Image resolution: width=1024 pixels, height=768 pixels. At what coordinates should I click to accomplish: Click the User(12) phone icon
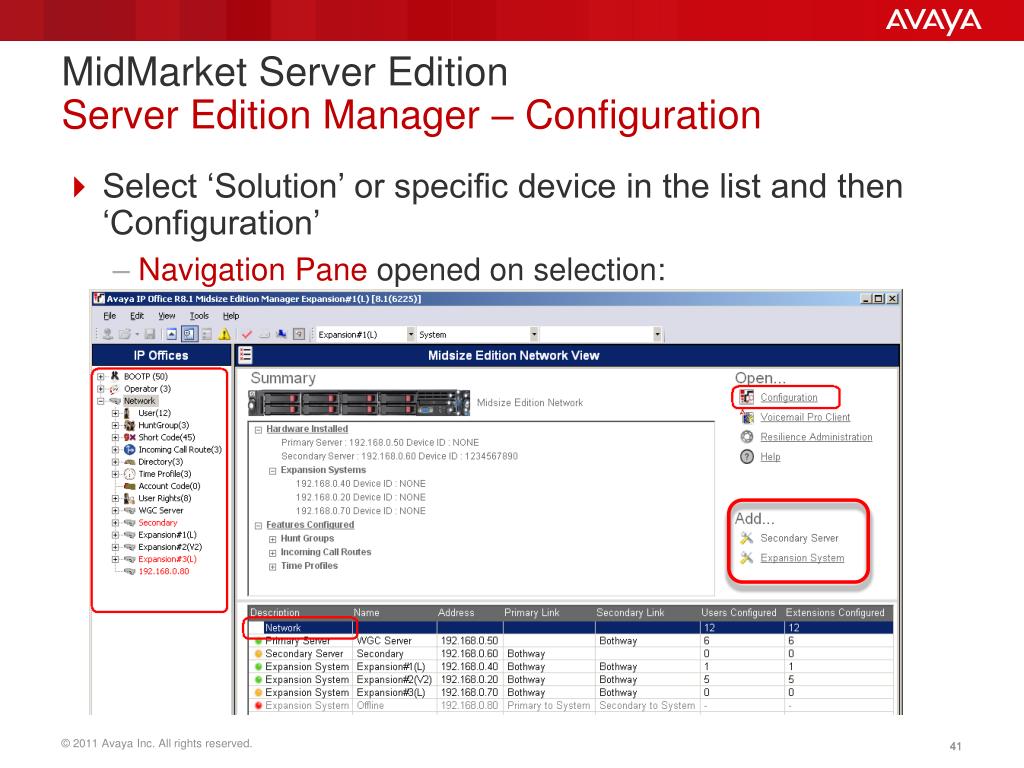pos(129,413)
